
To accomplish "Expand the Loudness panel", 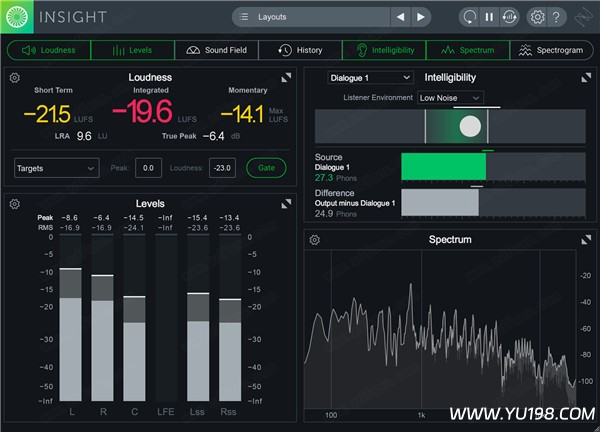I will (286, 78).
